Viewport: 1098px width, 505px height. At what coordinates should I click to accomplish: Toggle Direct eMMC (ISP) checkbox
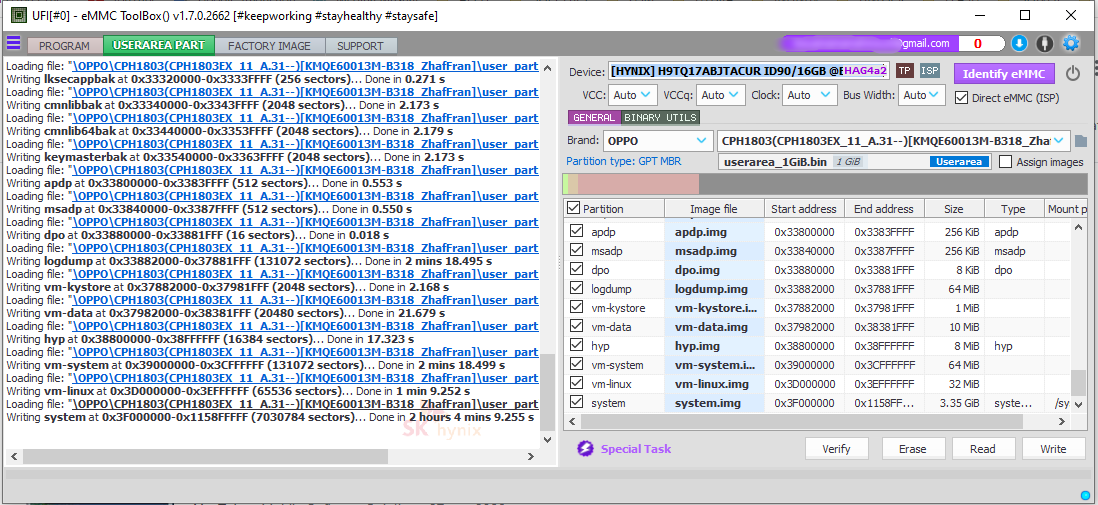click(961, 98)
